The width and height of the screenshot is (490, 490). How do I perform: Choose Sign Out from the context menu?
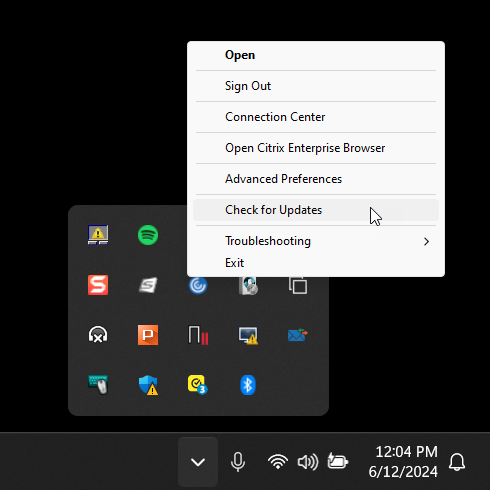click(x=316, y=86)
